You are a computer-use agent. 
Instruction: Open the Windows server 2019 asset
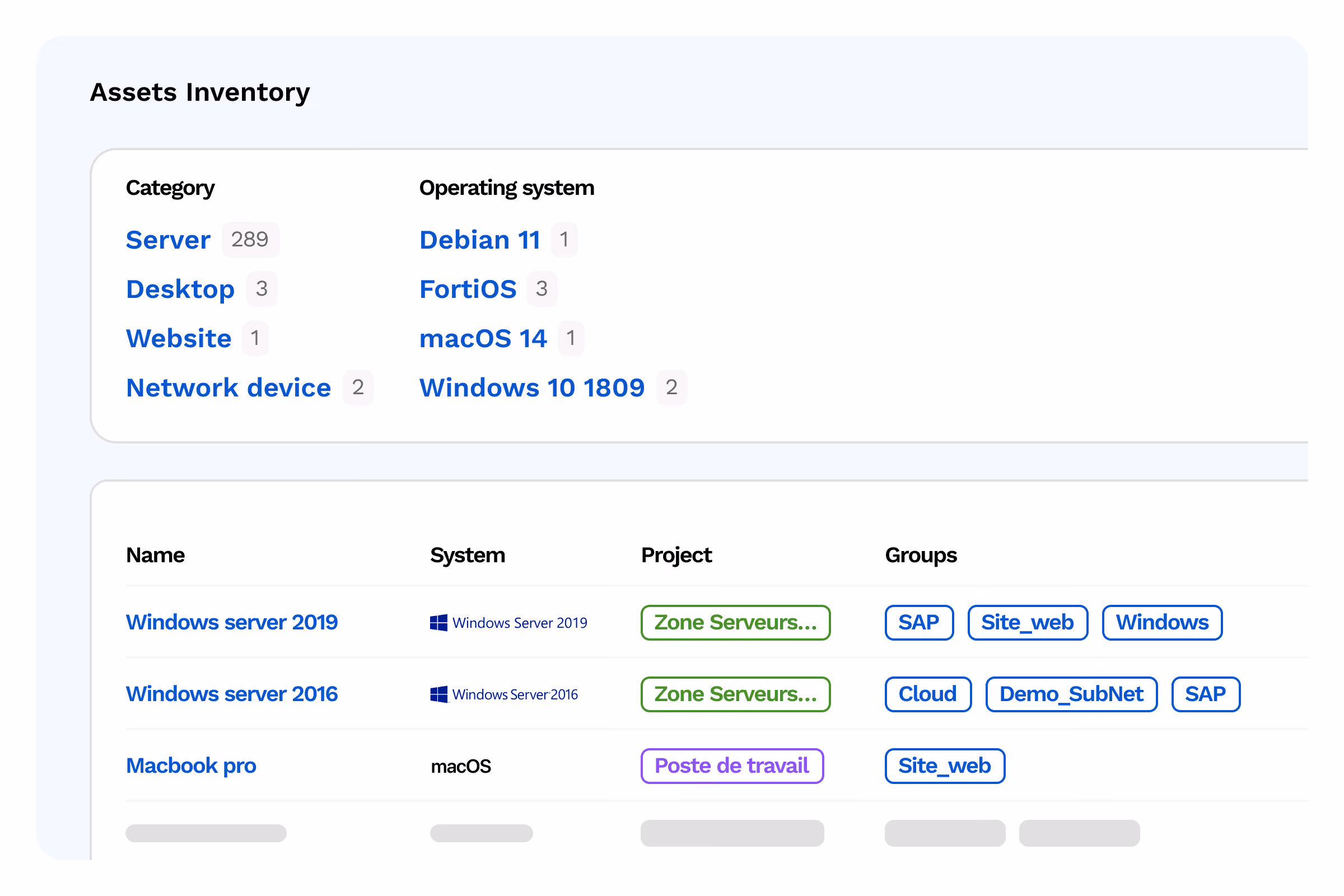pos(231,622)
